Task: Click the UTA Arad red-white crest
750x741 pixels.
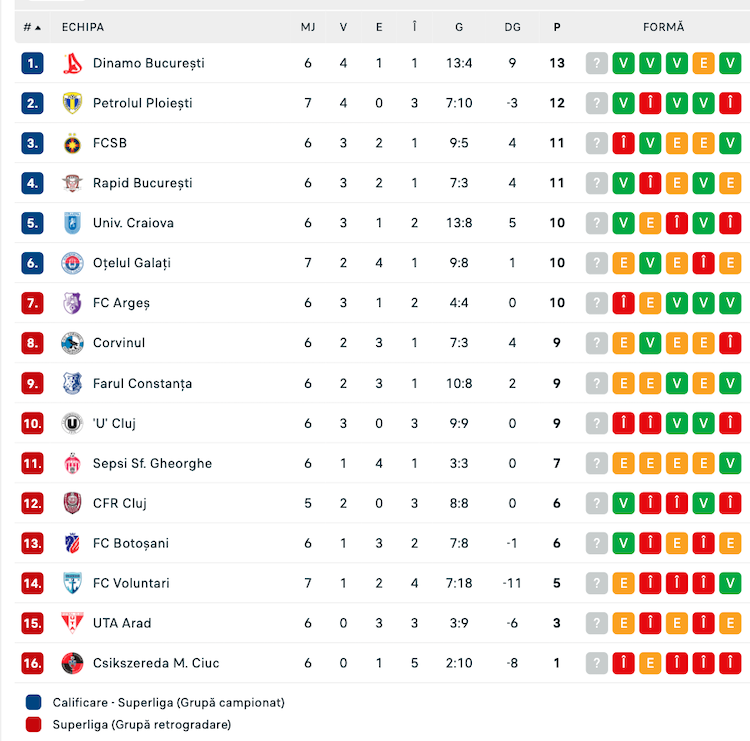Action: pyautogui.click(x=72, y=623)
